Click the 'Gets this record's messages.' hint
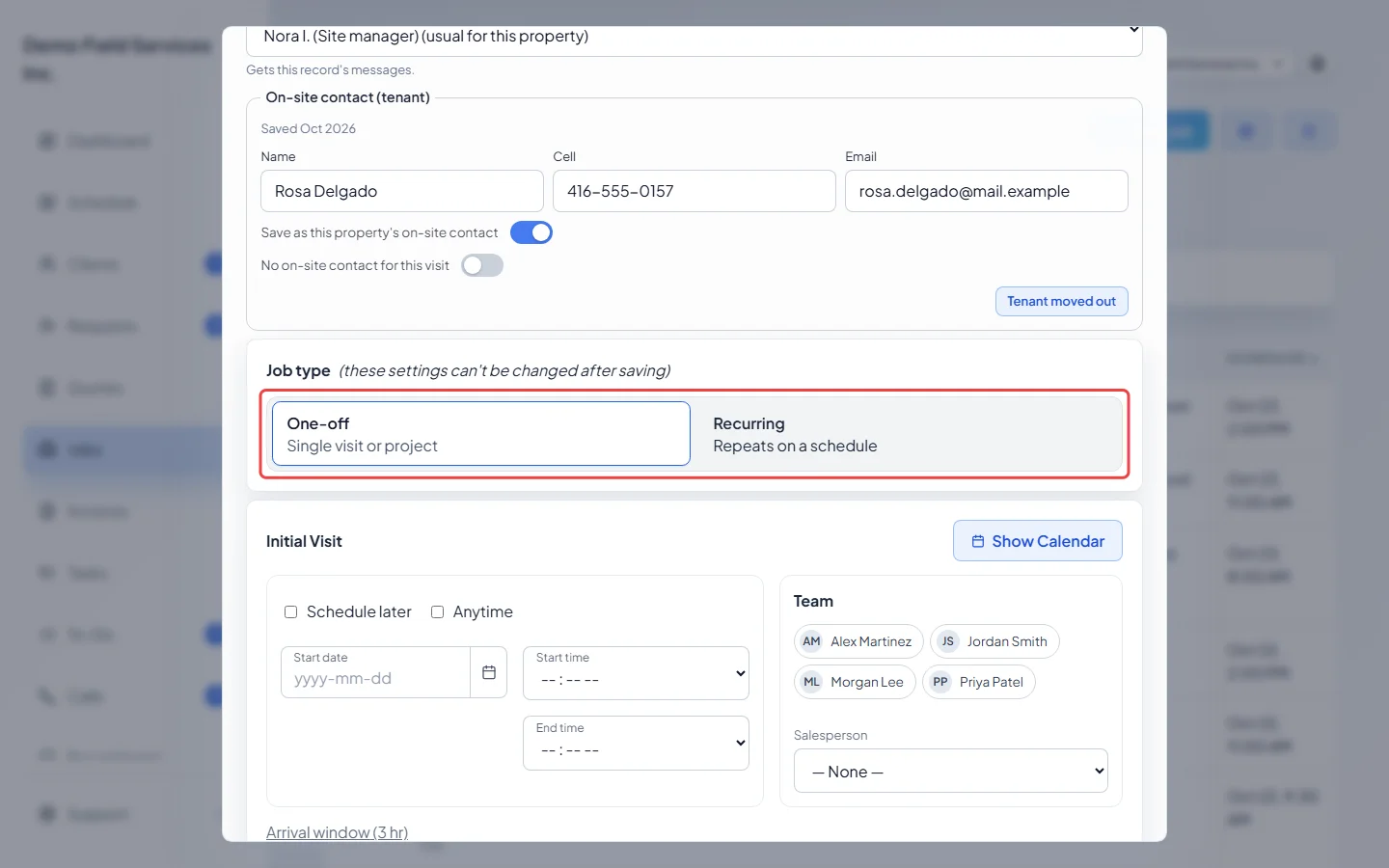Screen dimensions: 1389x868 pyautogui.click(x=330, y=69)
